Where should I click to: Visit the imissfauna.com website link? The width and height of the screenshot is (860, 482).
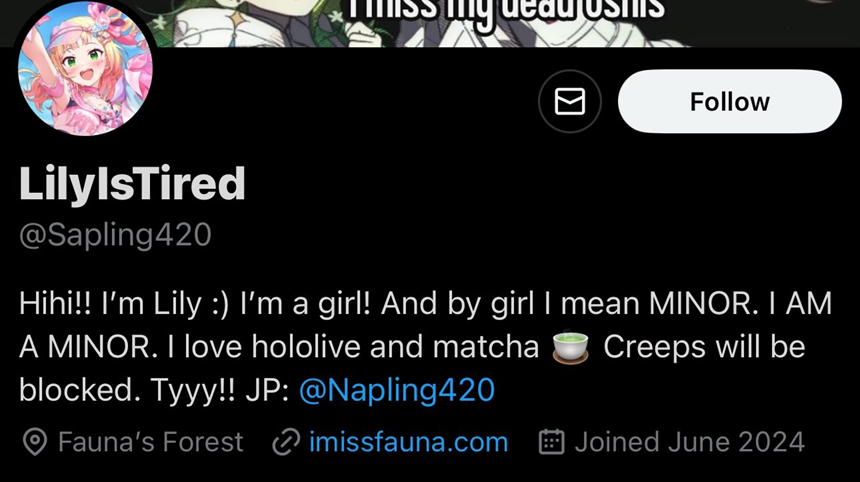pyautogui.click(x=409, y=442)
